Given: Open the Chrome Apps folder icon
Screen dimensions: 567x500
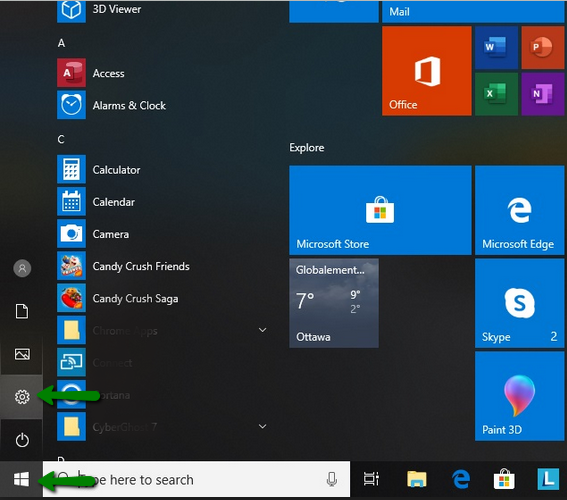Looking at the screenshot, I should point(71,330).
